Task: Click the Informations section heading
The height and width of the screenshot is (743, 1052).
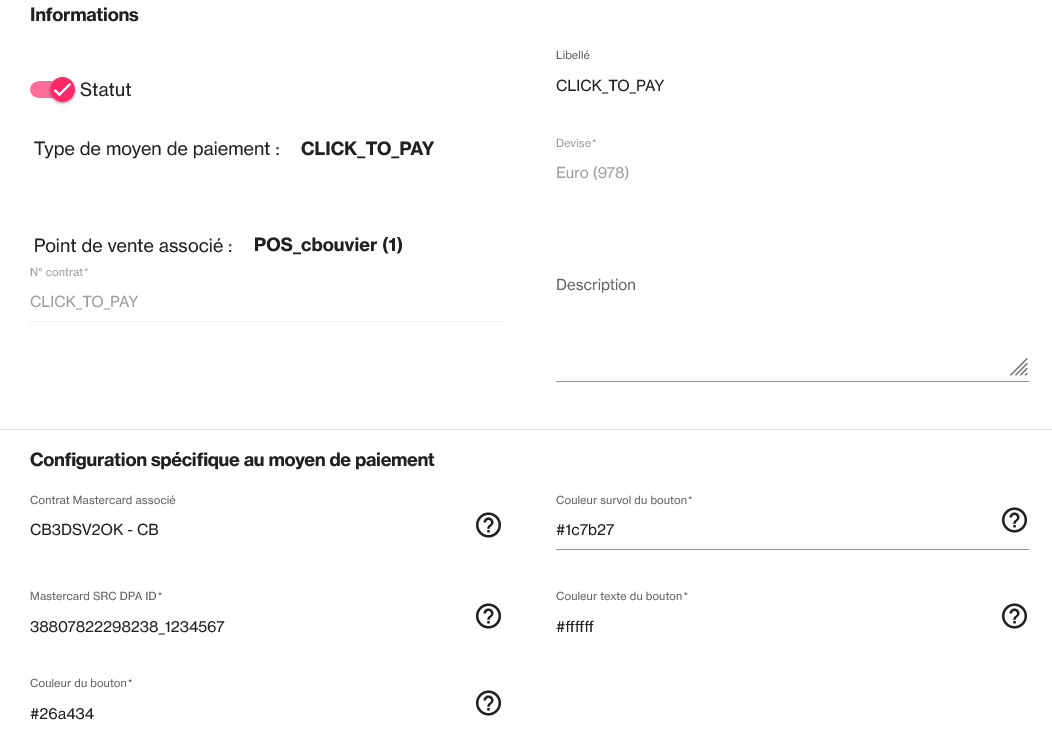Action: [84, 15]
